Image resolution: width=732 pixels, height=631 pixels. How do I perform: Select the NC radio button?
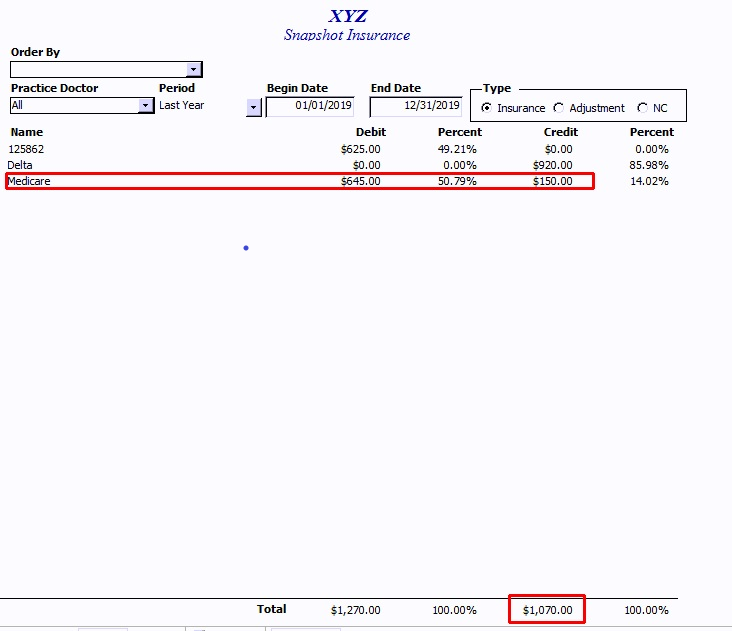click(642, 108)
